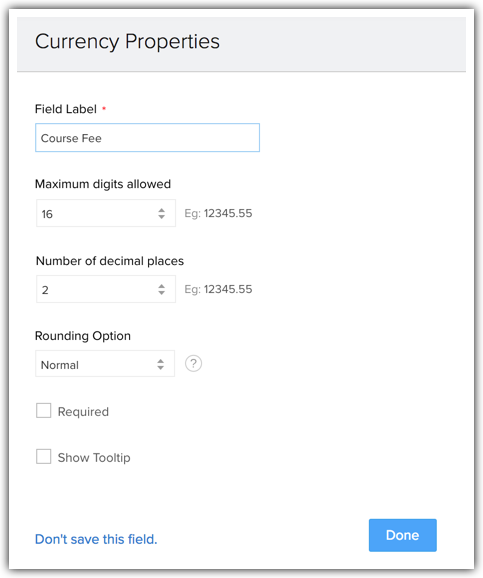Screen dimensions: 483x578
Task: Click the Field Label caption text
Action: [x=66, y=109]
